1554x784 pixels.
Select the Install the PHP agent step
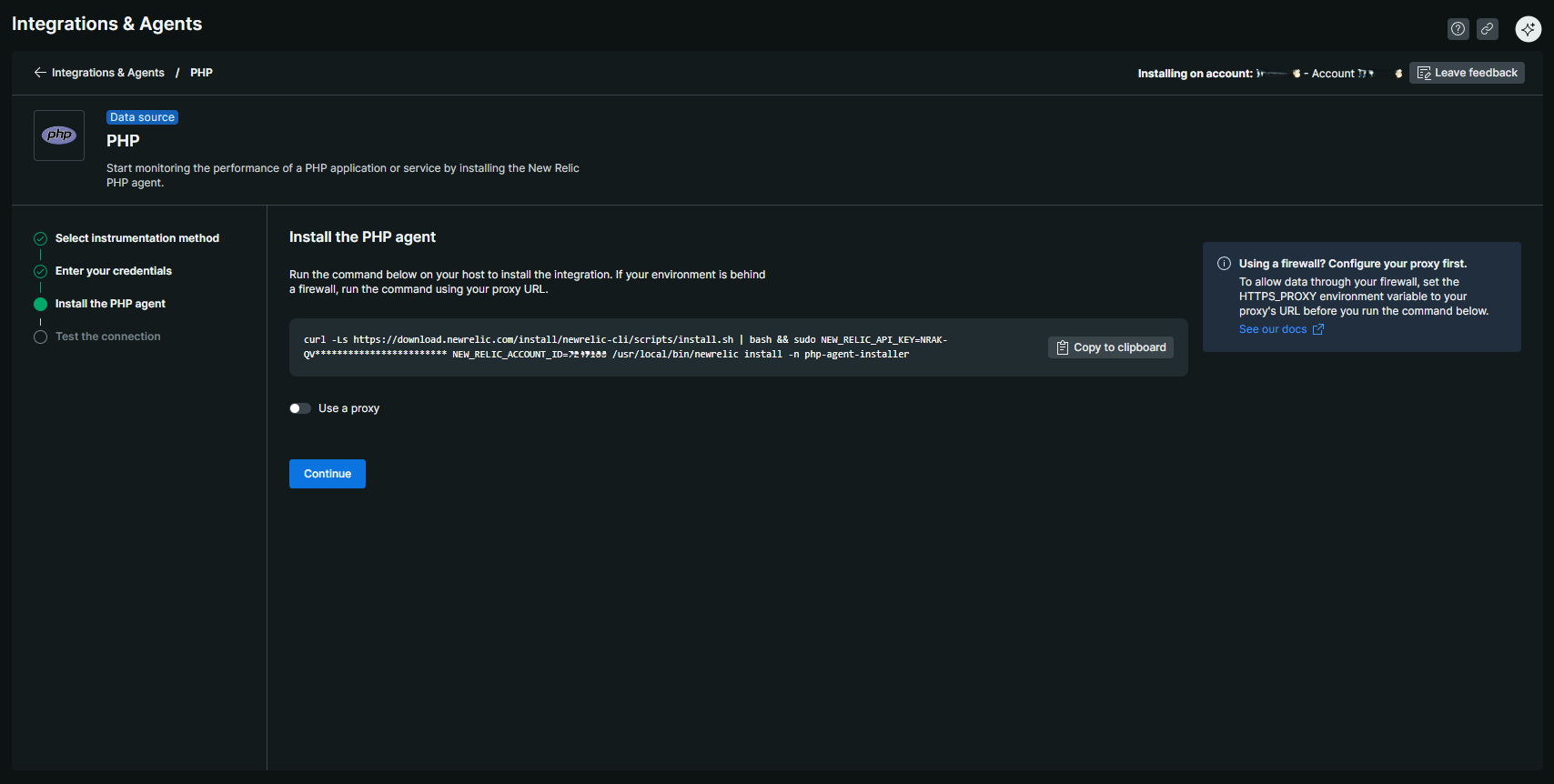(x=110, y=304)
